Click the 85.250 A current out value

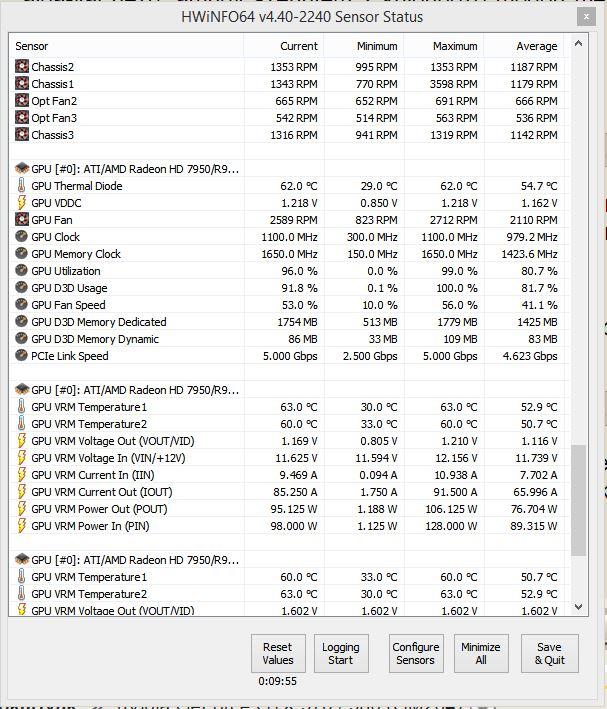coord(295,492)
